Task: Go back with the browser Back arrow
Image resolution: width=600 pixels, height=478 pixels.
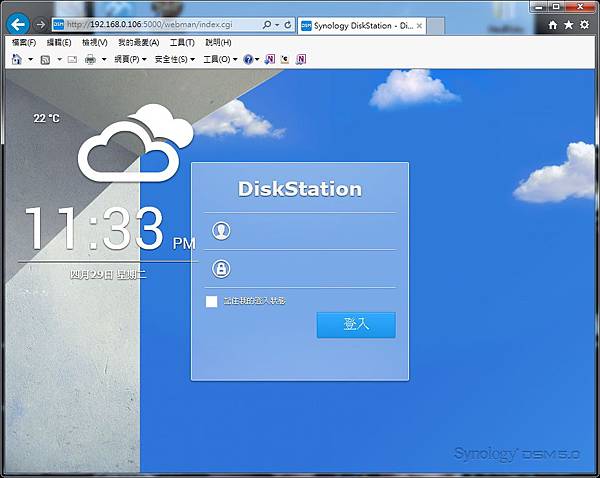Action: tap(18, 25)
